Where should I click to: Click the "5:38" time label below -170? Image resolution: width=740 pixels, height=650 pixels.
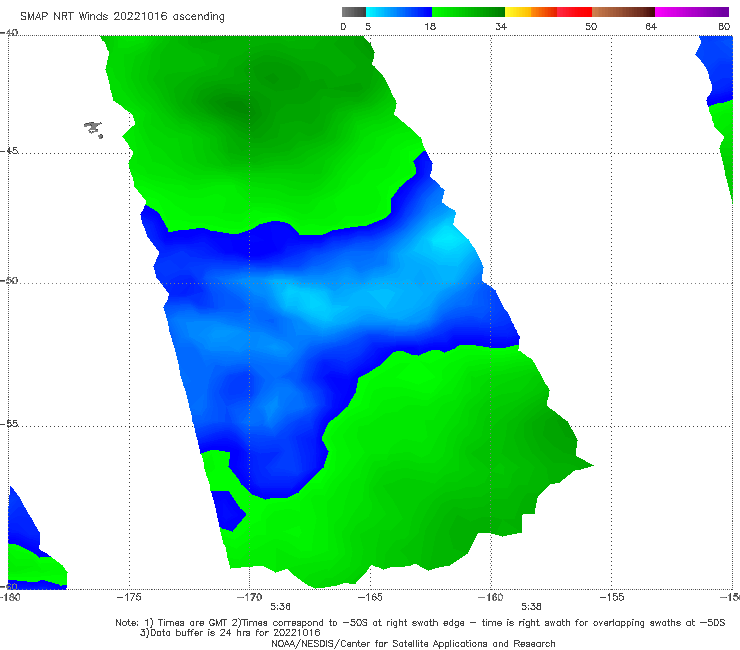coord(280,607)
